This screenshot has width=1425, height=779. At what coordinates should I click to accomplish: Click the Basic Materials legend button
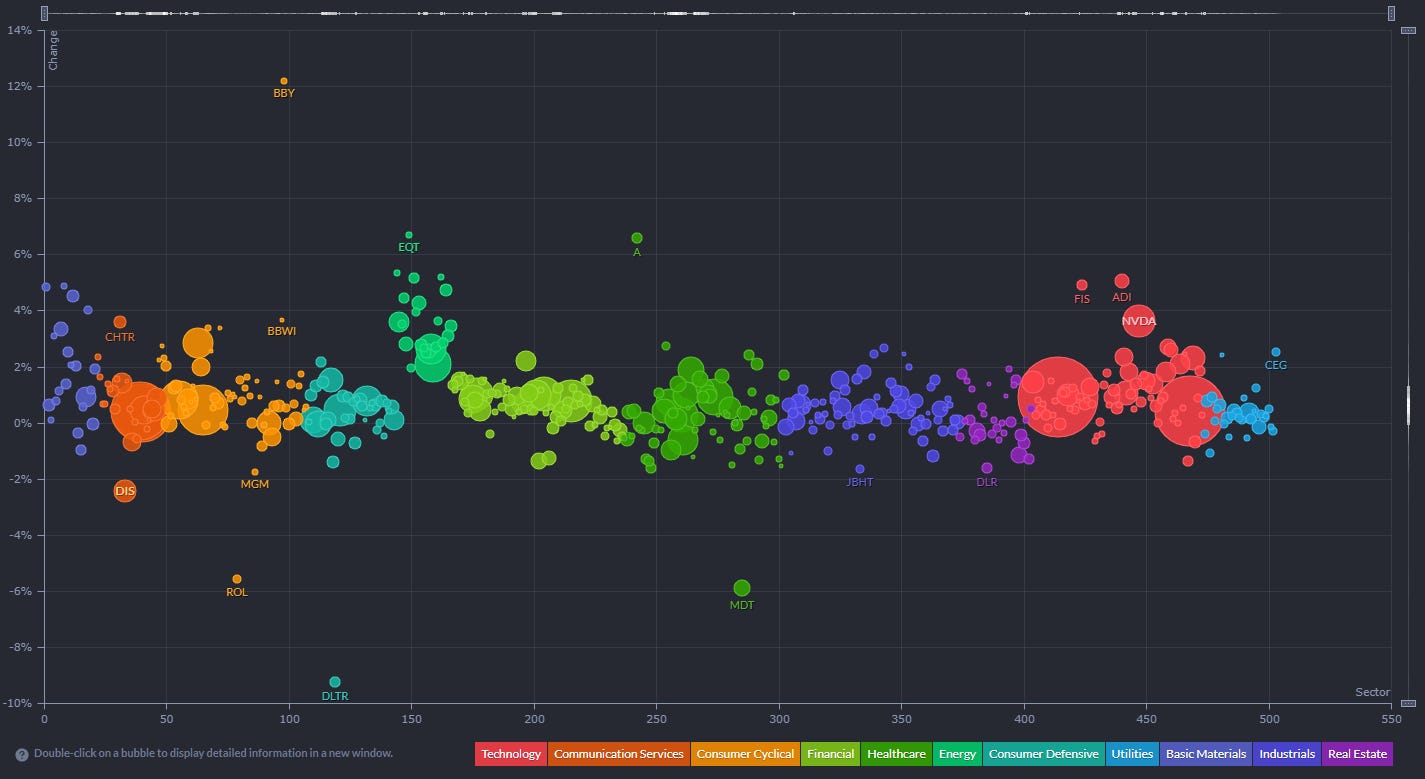point(1207,754)
